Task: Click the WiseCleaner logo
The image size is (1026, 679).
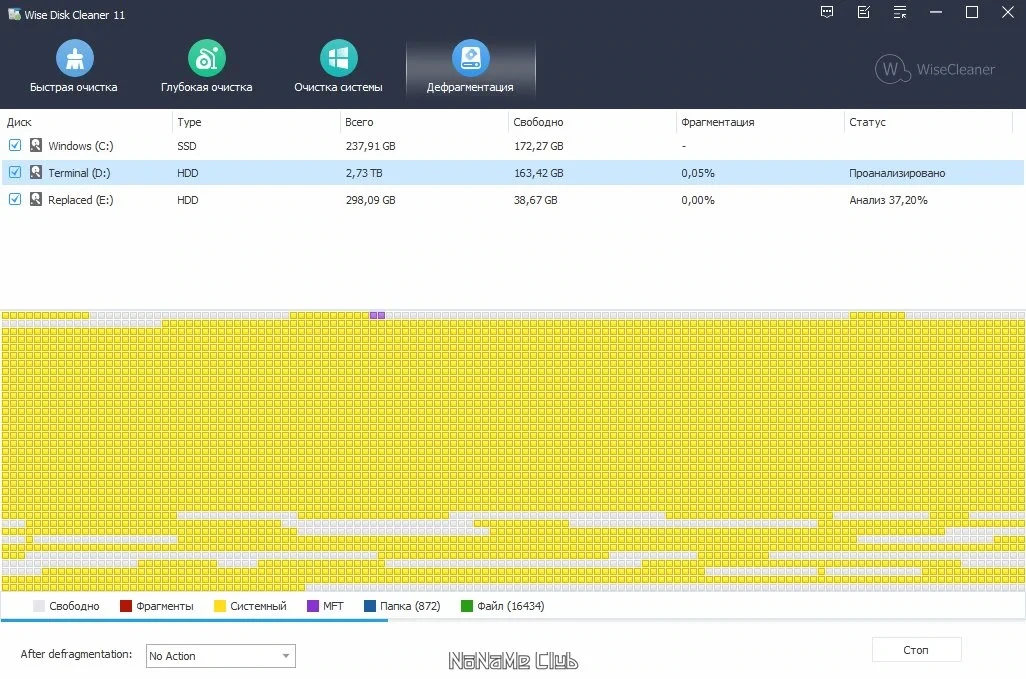Action: [x=935, y=69]
